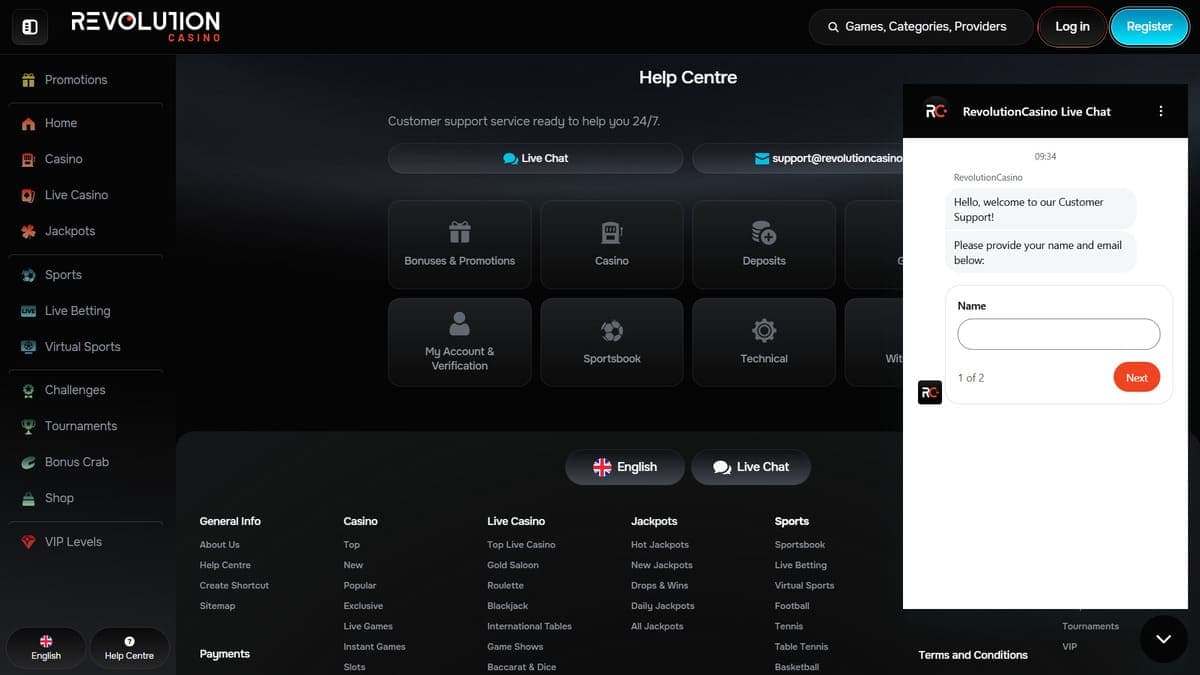Open Drops & Wins footer link
Viewport: 1200px width, 675px height.
click(660, 586)
